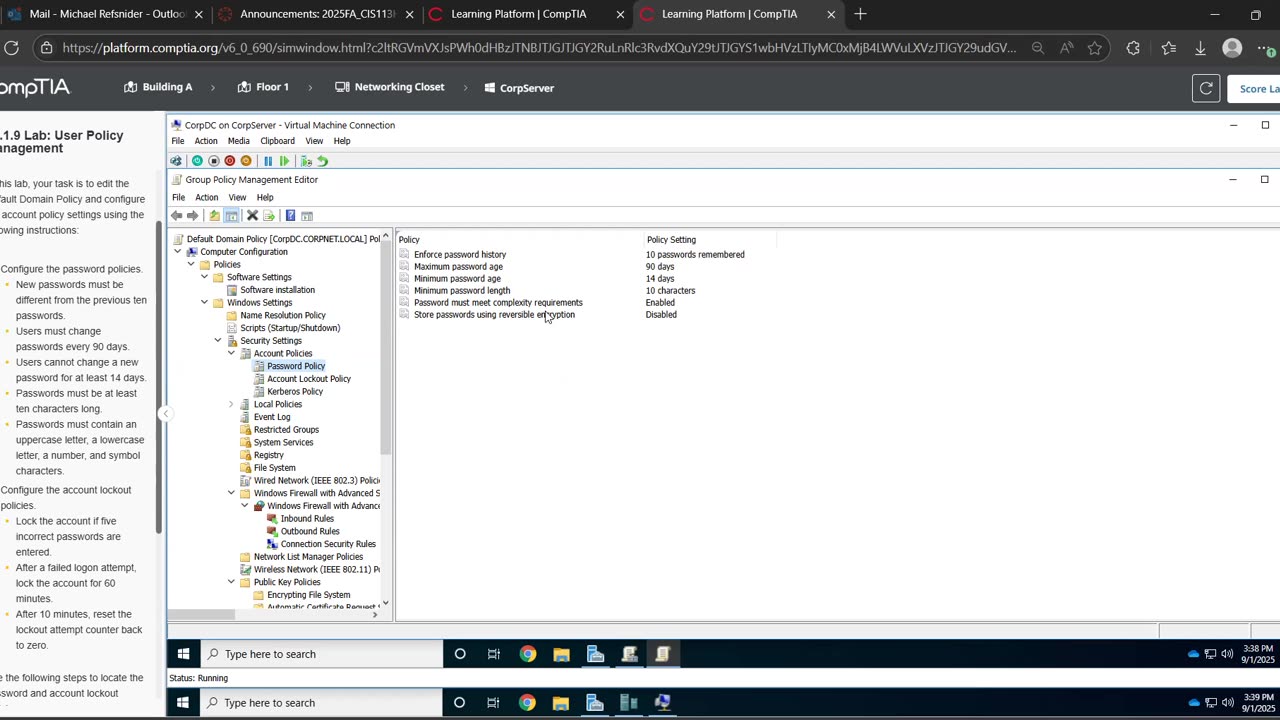Select Software installation tree item
This screenshot has width=1280, height=720.
pyautogui.click(x=277, y=290)
